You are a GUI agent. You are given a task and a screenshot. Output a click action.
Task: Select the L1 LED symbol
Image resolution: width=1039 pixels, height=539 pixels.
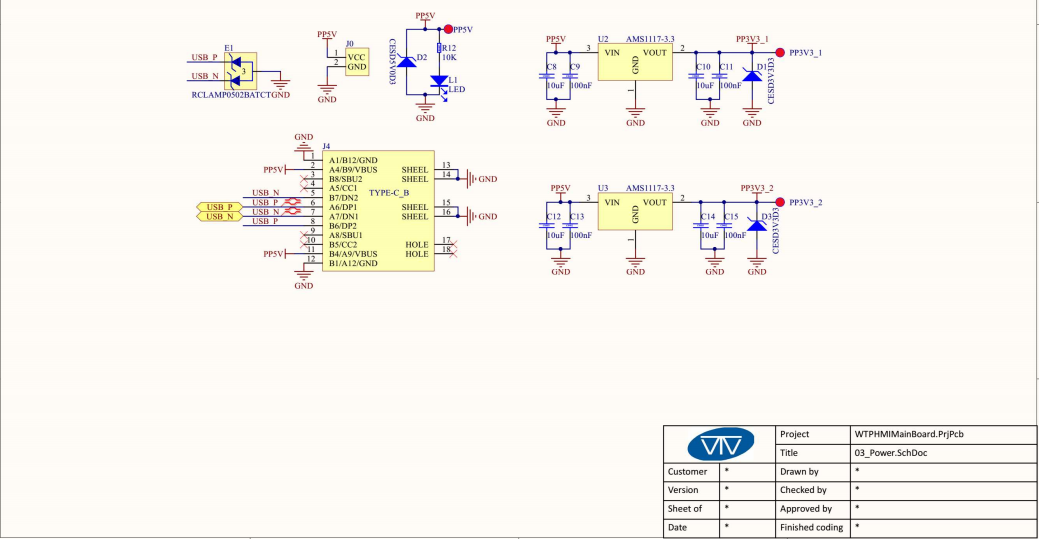[439, 81]
